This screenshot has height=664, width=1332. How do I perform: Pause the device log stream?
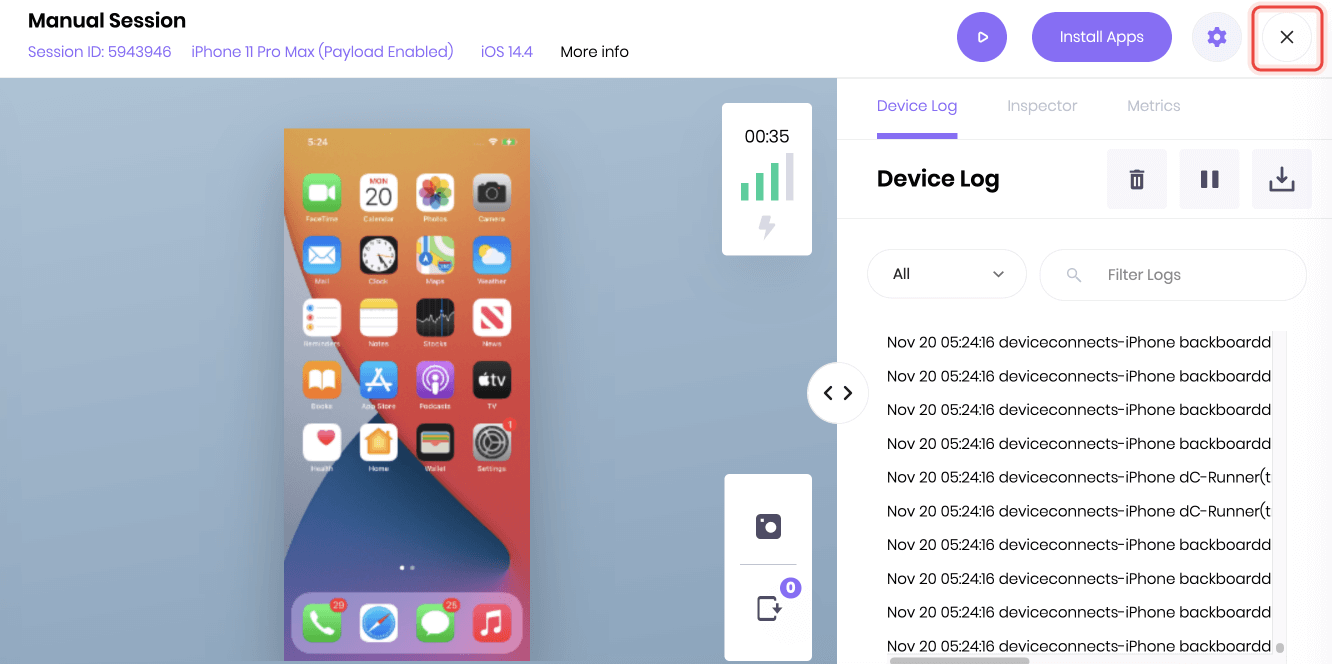point(1210,179)
